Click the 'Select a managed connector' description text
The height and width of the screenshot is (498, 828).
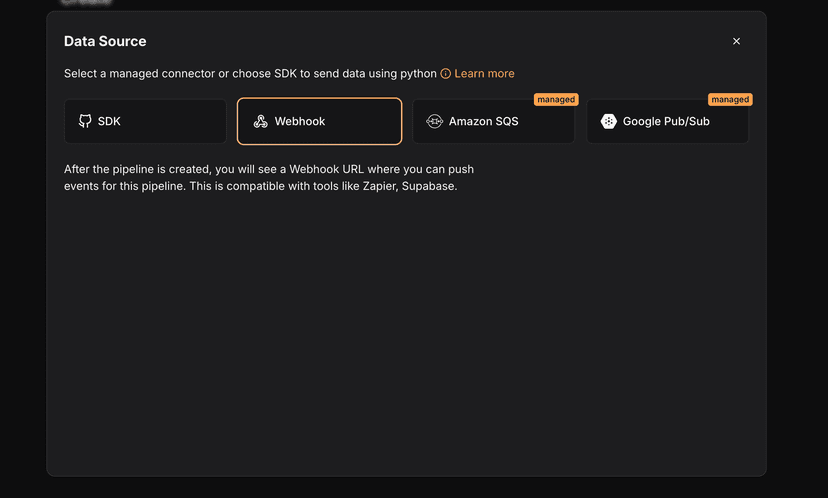tap(250, 73)
